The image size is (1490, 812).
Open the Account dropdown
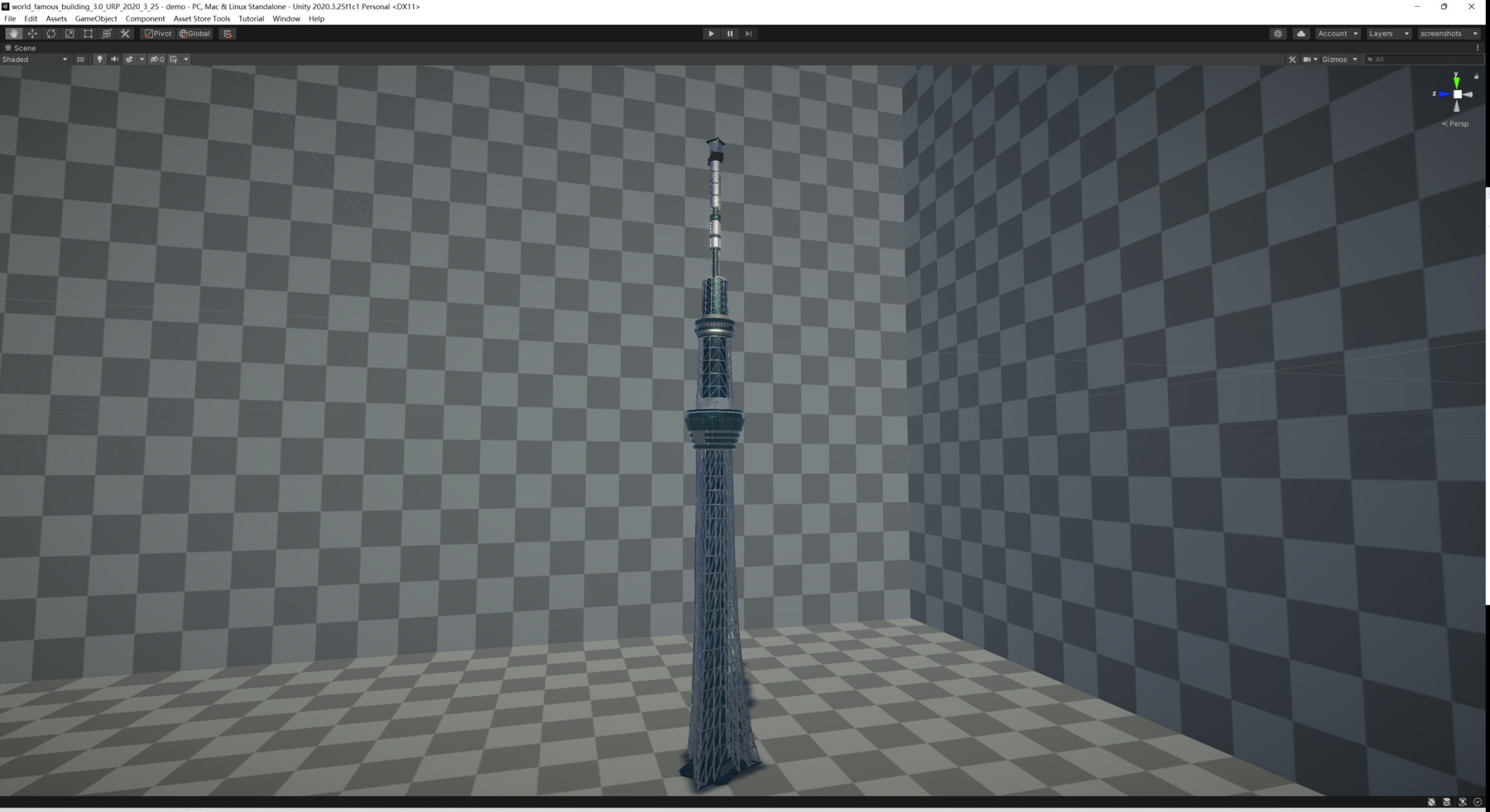point(1338,34)
